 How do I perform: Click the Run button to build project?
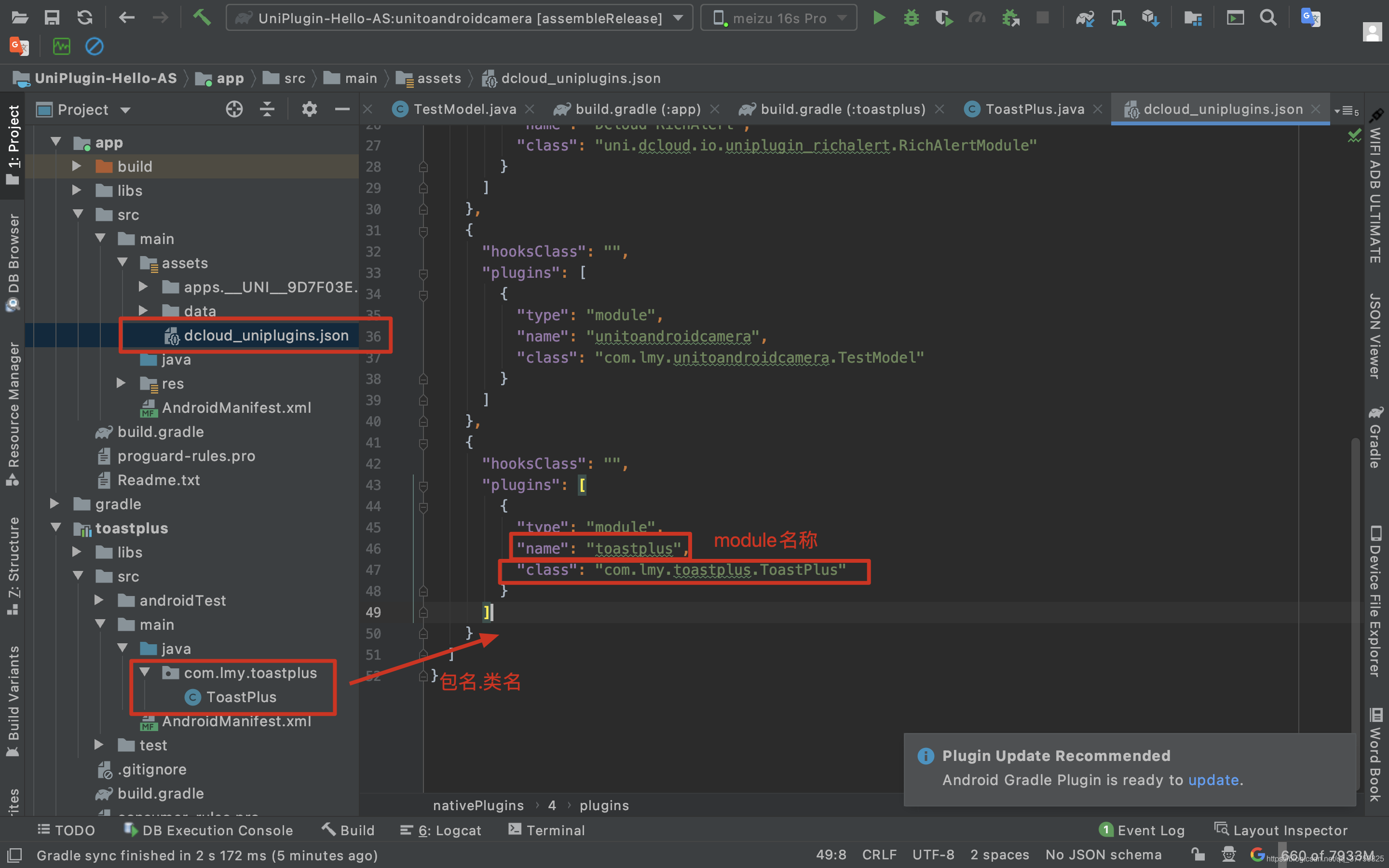[x=878, y=19]
